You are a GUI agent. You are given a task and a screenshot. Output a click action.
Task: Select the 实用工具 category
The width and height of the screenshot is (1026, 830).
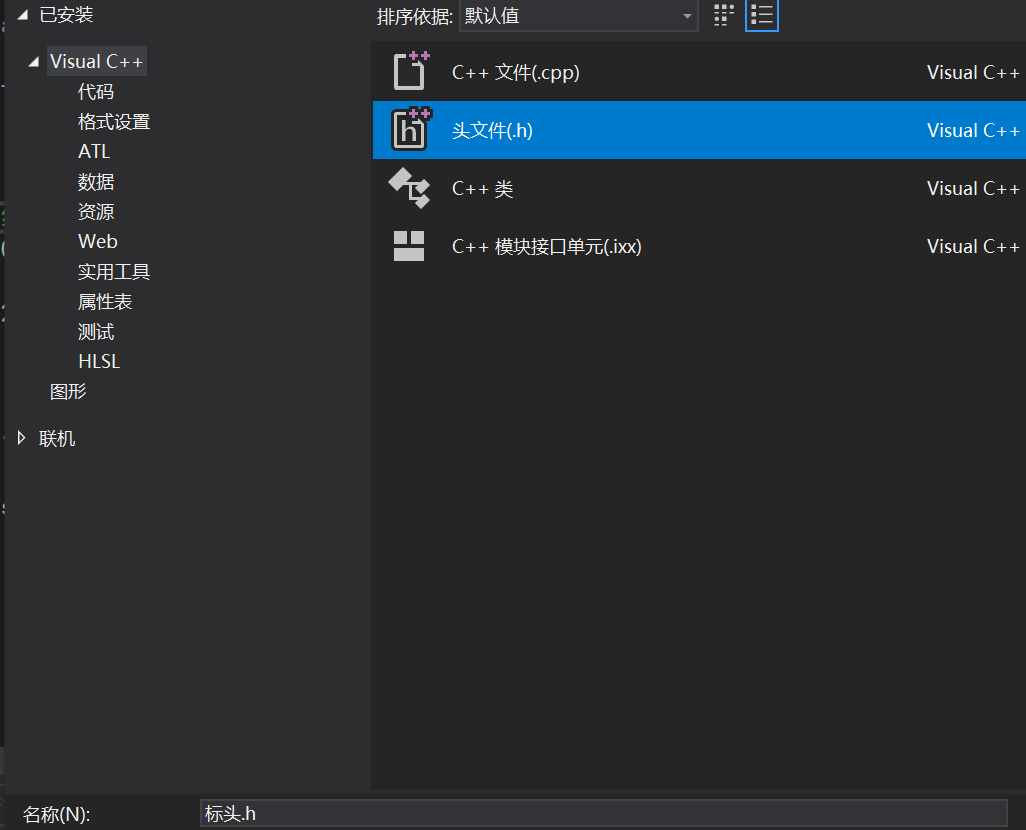tap(114, 272)
